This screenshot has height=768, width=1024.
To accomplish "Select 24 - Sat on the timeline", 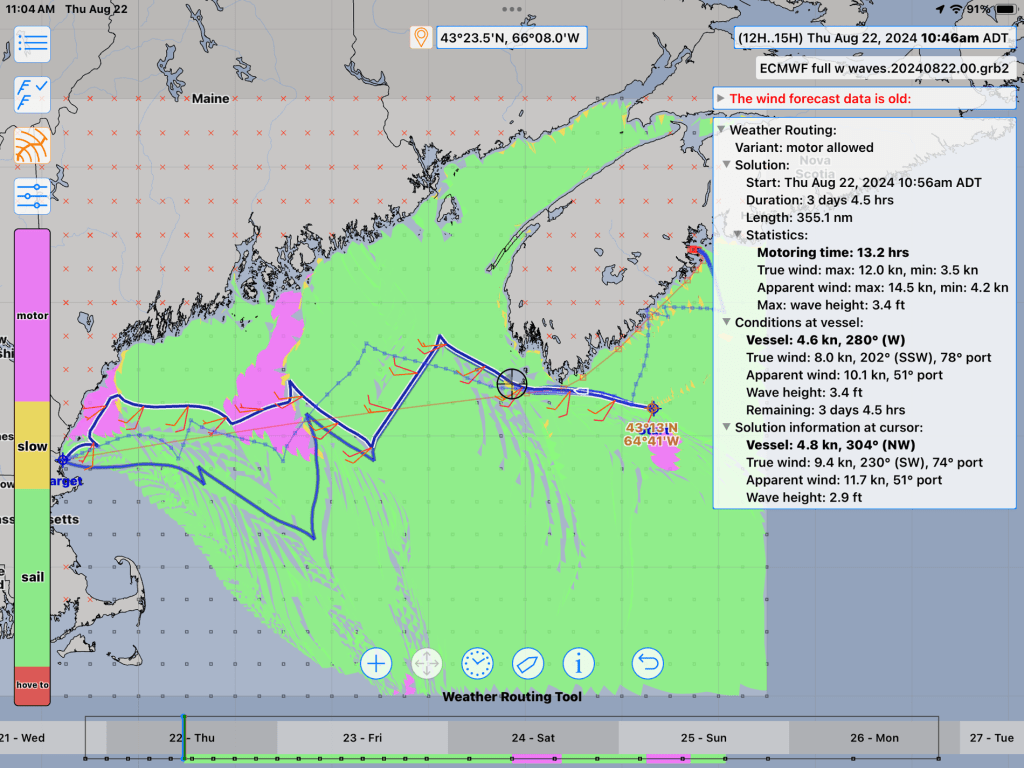I will click(533, 738).
